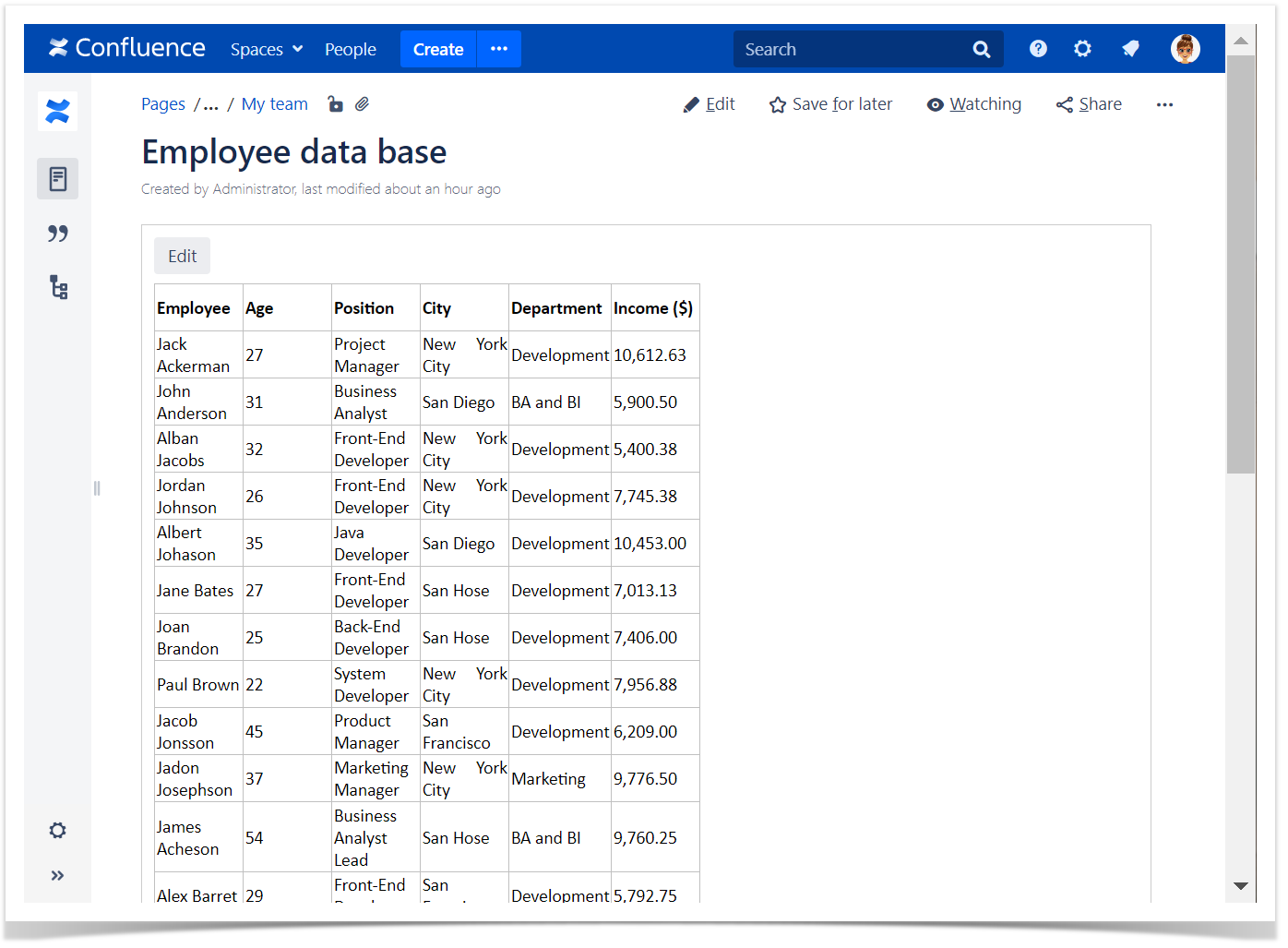Open the People menu item
The height and width of the screenshot is (948, 1288).
tap(351, 49)
